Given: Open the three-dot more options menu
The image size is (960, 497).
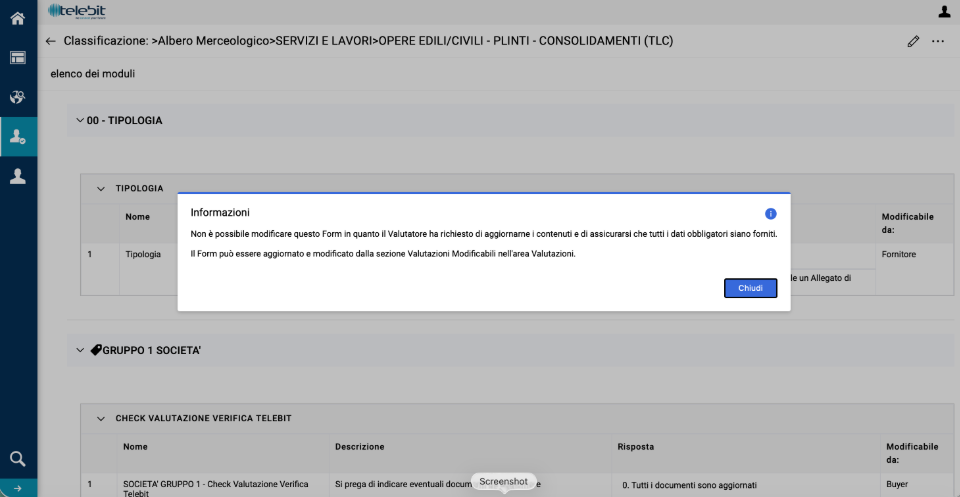Looking at the screenshot, I should 937,41.
